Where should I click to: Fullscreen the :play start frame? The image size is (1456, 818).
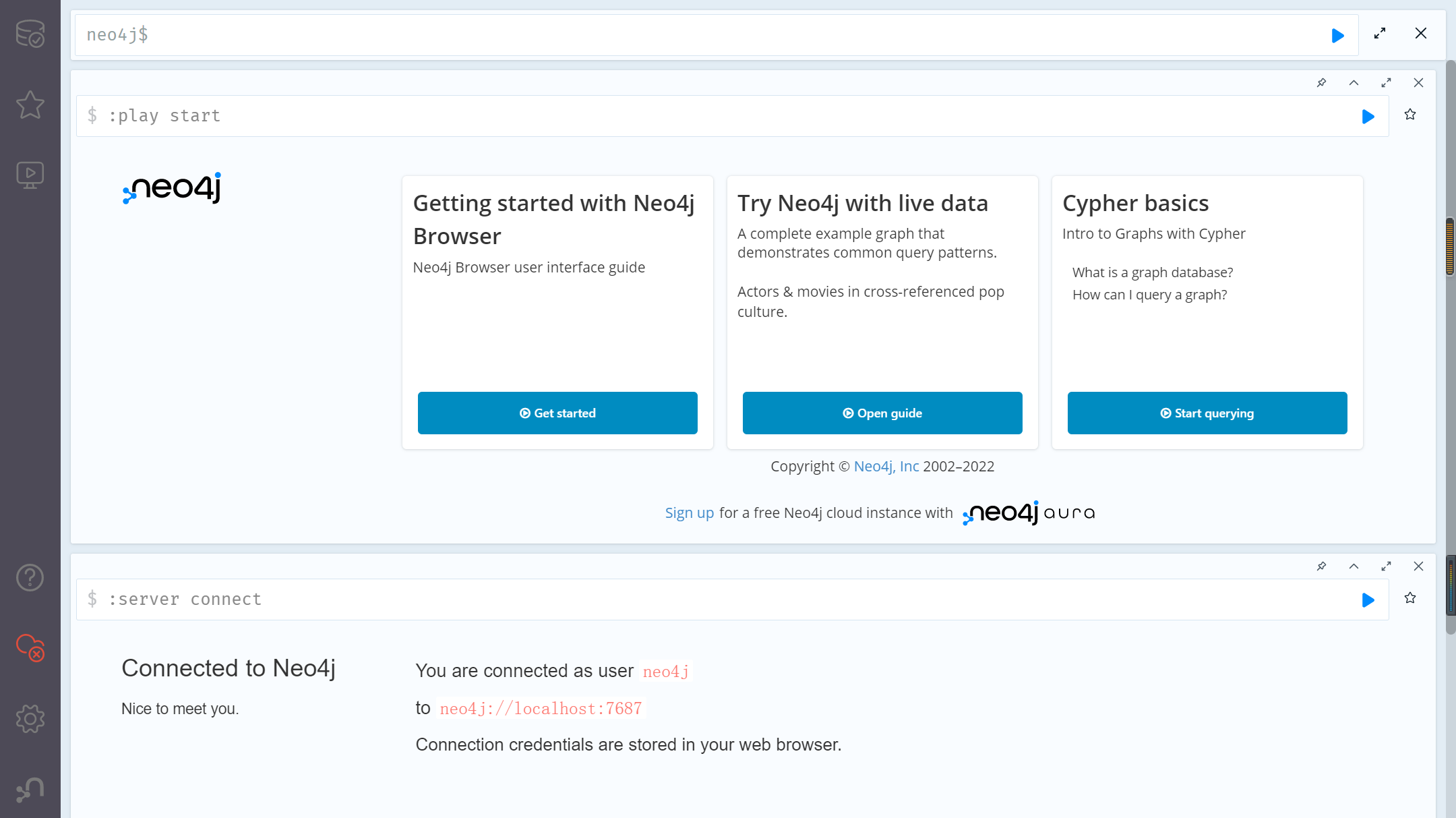[1386, 83]
